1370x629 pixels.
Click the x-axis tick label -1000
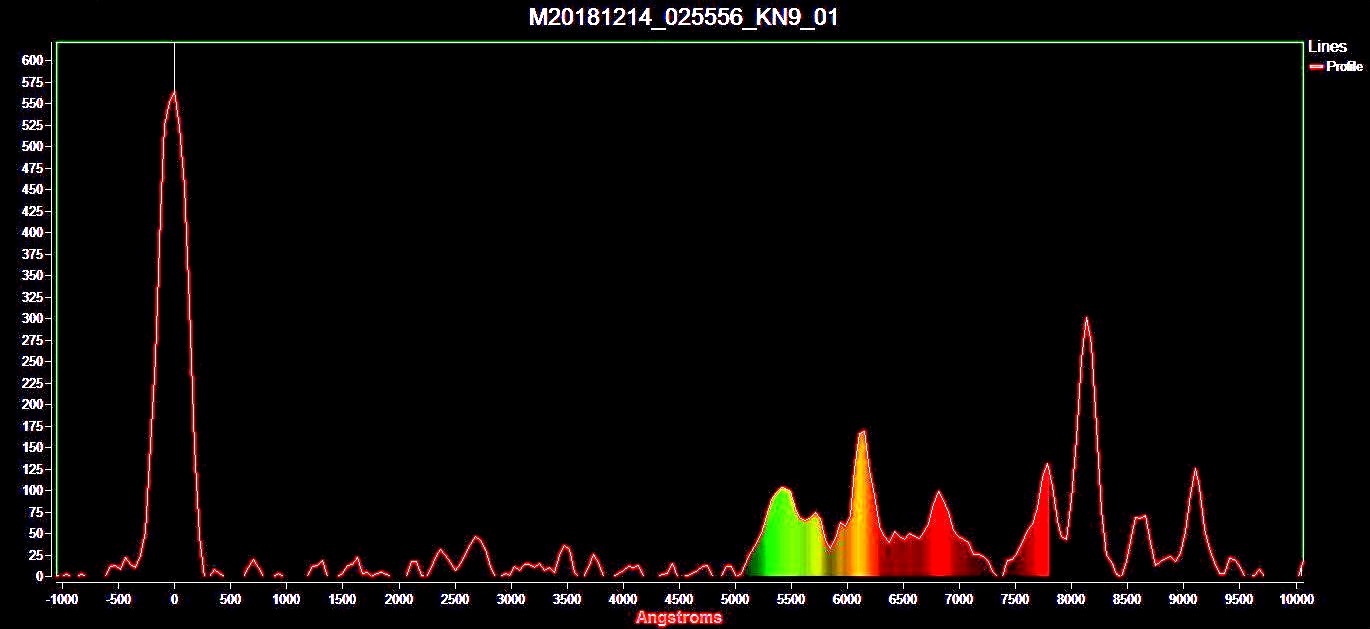tap(62, 599)
